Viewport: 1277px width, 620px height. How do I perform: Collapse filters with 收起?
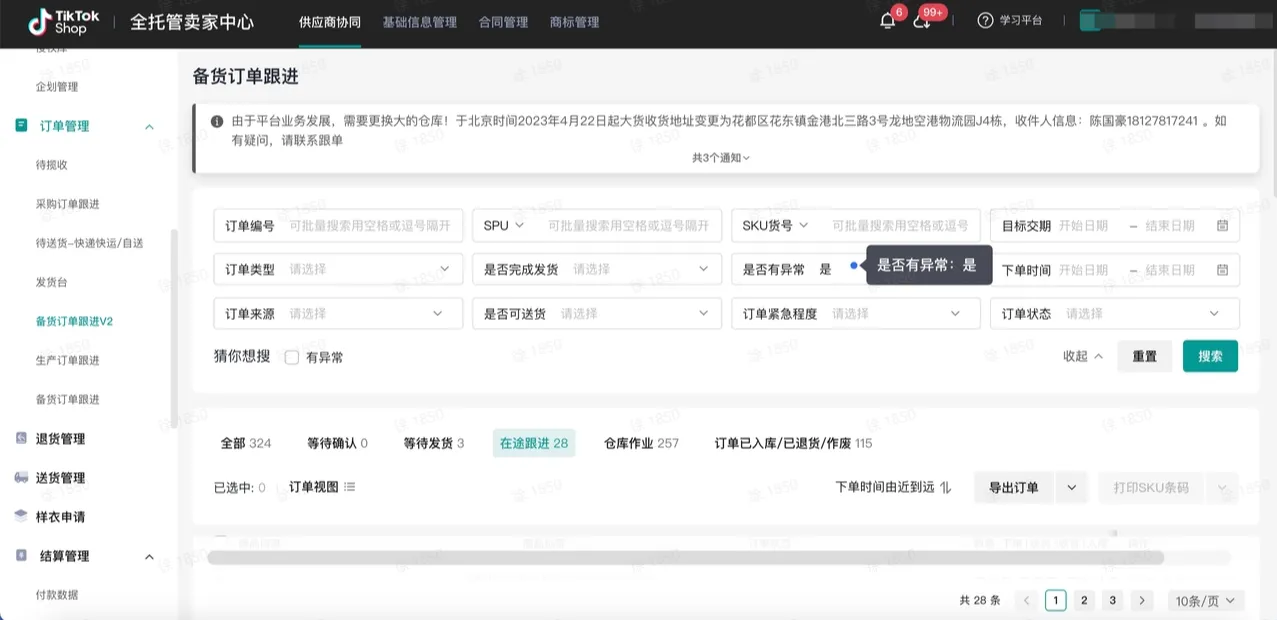pyautogui.click(x=1083, y=356)
